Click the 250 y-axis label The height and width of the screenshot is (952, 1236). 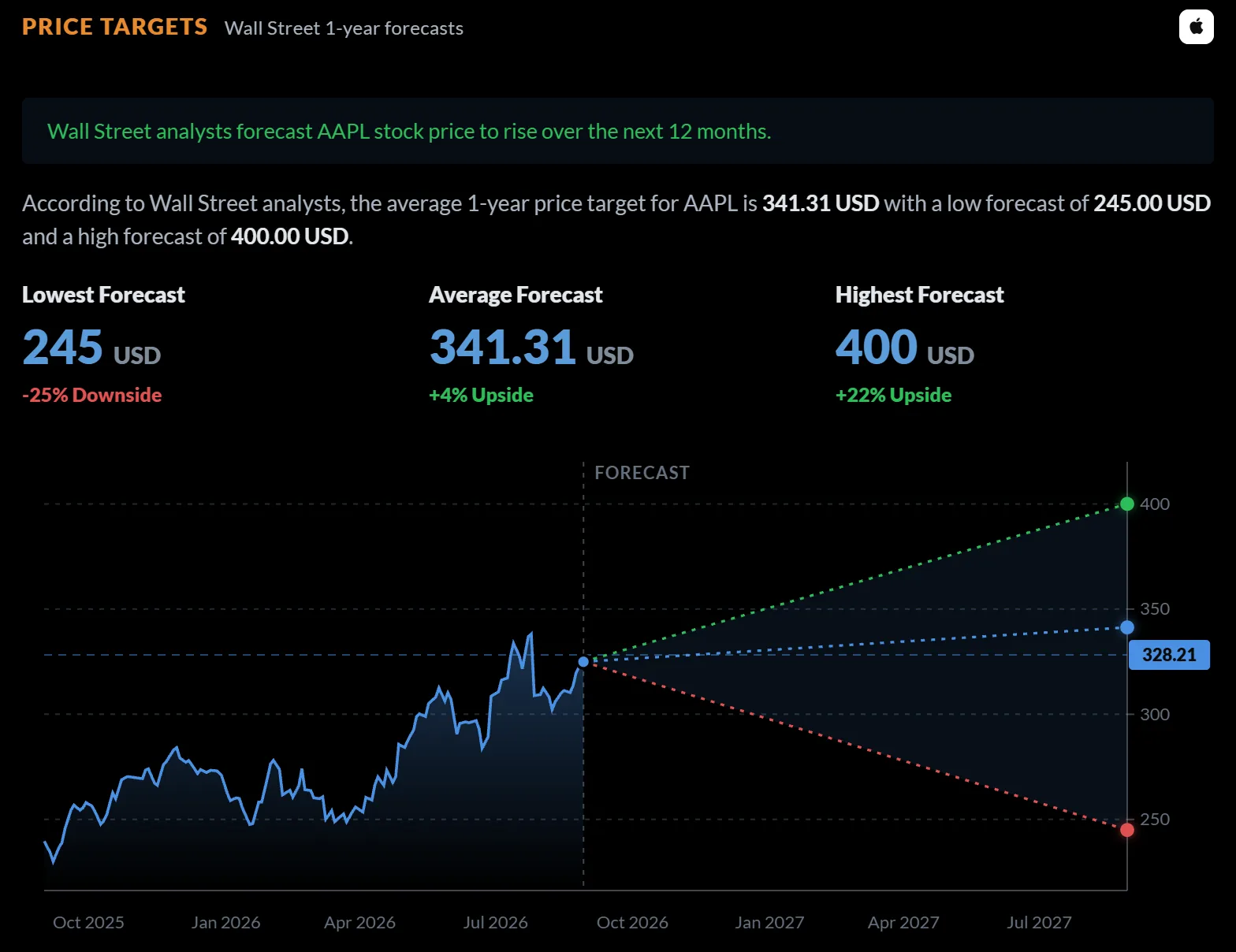click(x=1155, y=819)
